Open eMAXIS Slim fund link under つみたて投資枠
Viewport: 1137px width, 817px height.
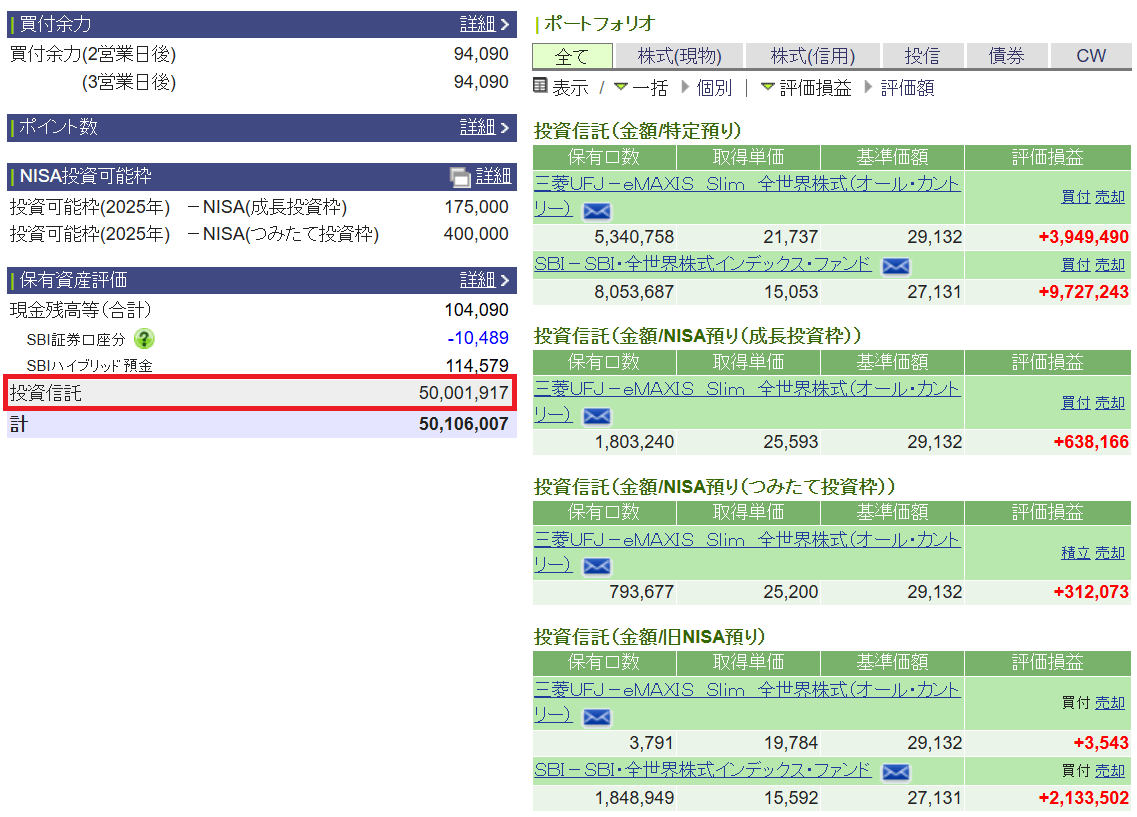(x=747, y=552)
